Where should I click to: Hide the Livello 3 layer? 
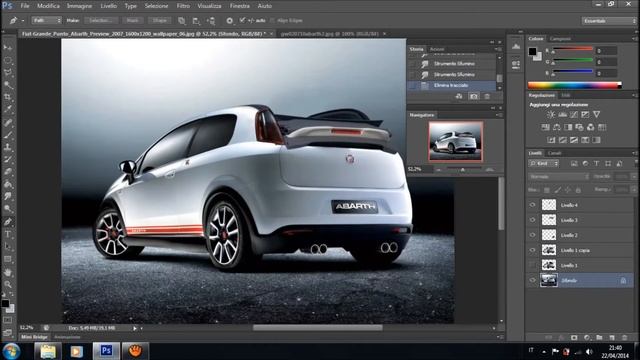point(532,220)
